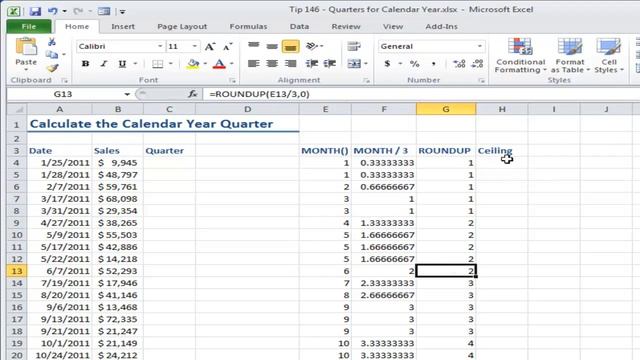Click the Increase Decimal icon
This screenshot has height=360, width=640.
(459, 64)
